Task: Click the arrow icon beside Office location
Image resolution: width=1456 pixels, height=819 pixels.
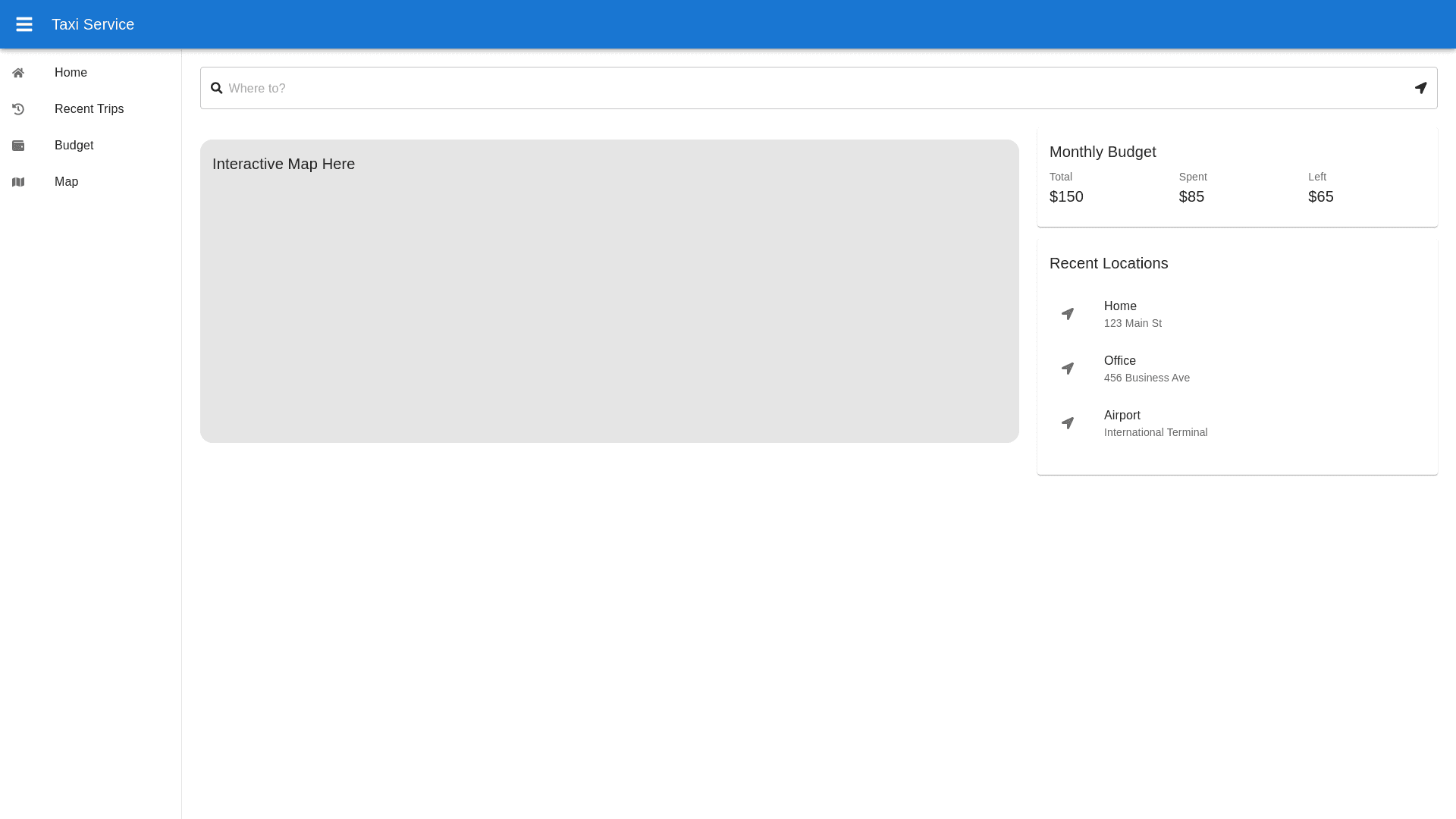Action: coord(1068,369)
